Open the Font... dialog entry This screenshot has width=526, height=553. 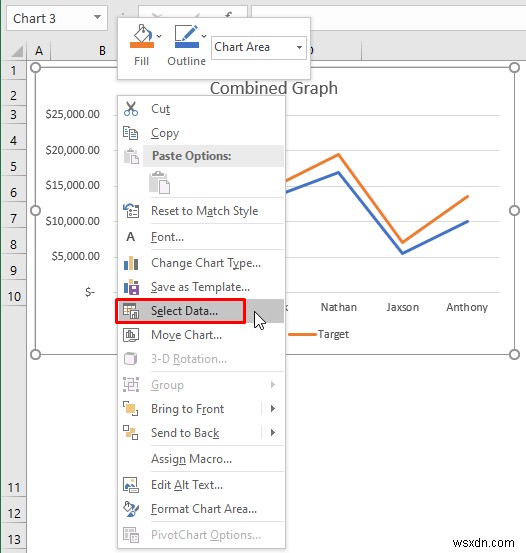pyautogui.click(x=201, y=237)
